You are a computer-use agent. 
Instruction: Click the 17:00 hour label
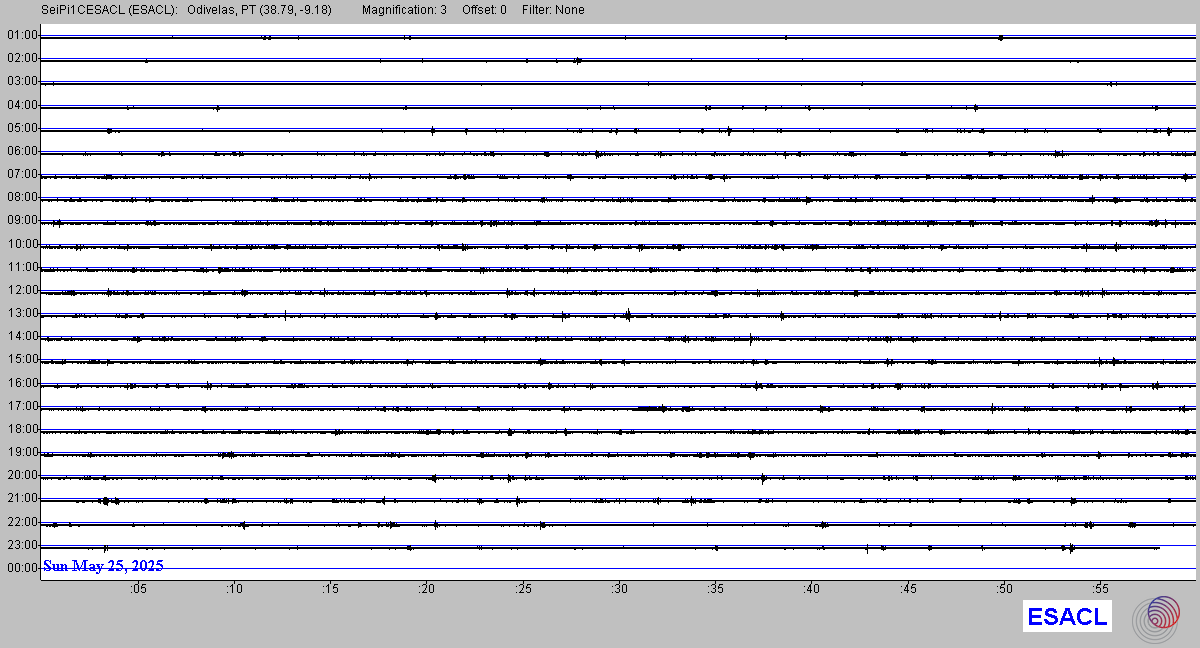pos(22,406)
